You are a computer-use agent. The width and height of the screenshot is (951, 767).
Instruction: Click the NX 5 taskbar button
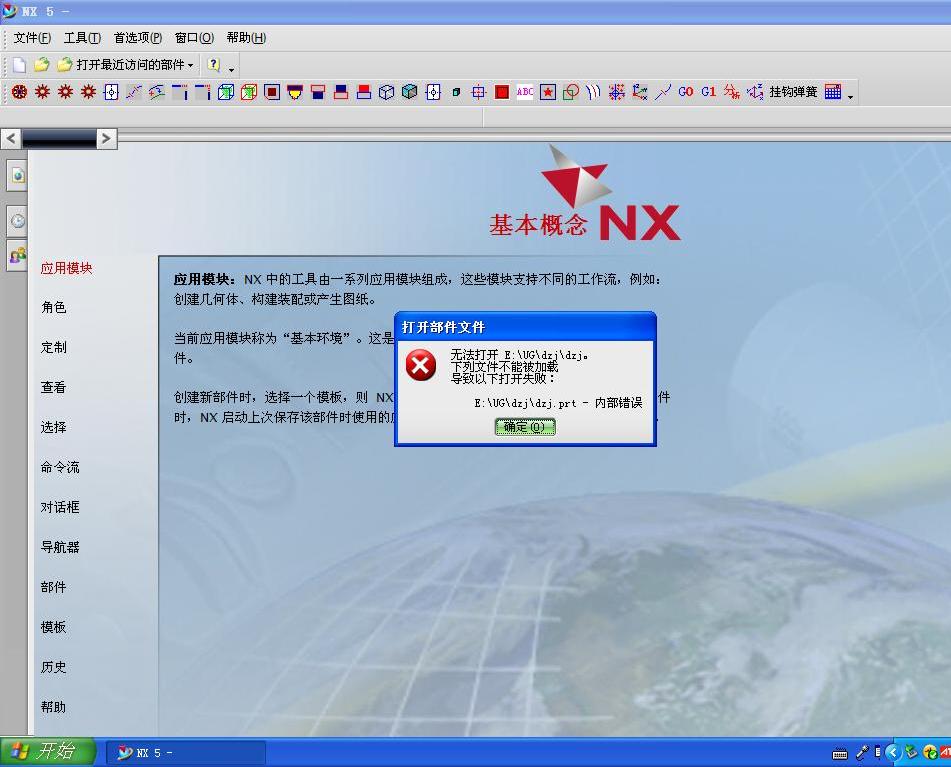(186, 753)
